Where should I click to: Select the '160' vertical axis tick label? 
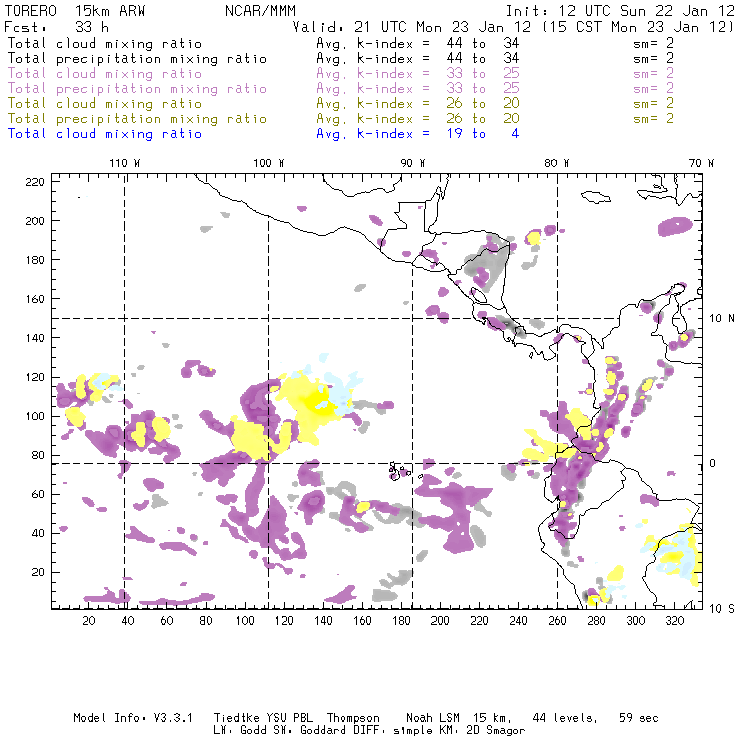coord(35,299)
